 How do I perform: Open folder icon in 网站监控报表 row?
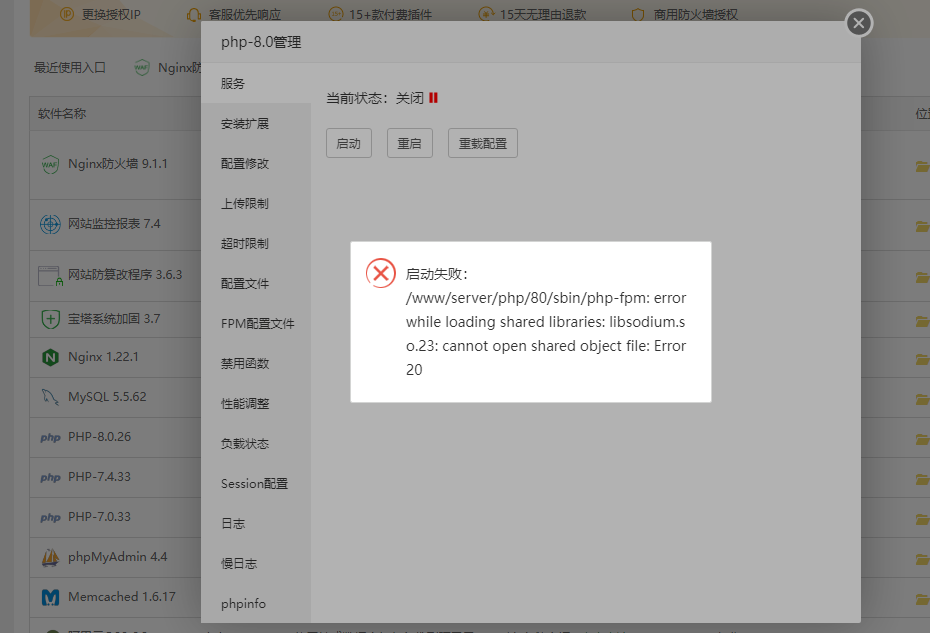coord(922,226)
